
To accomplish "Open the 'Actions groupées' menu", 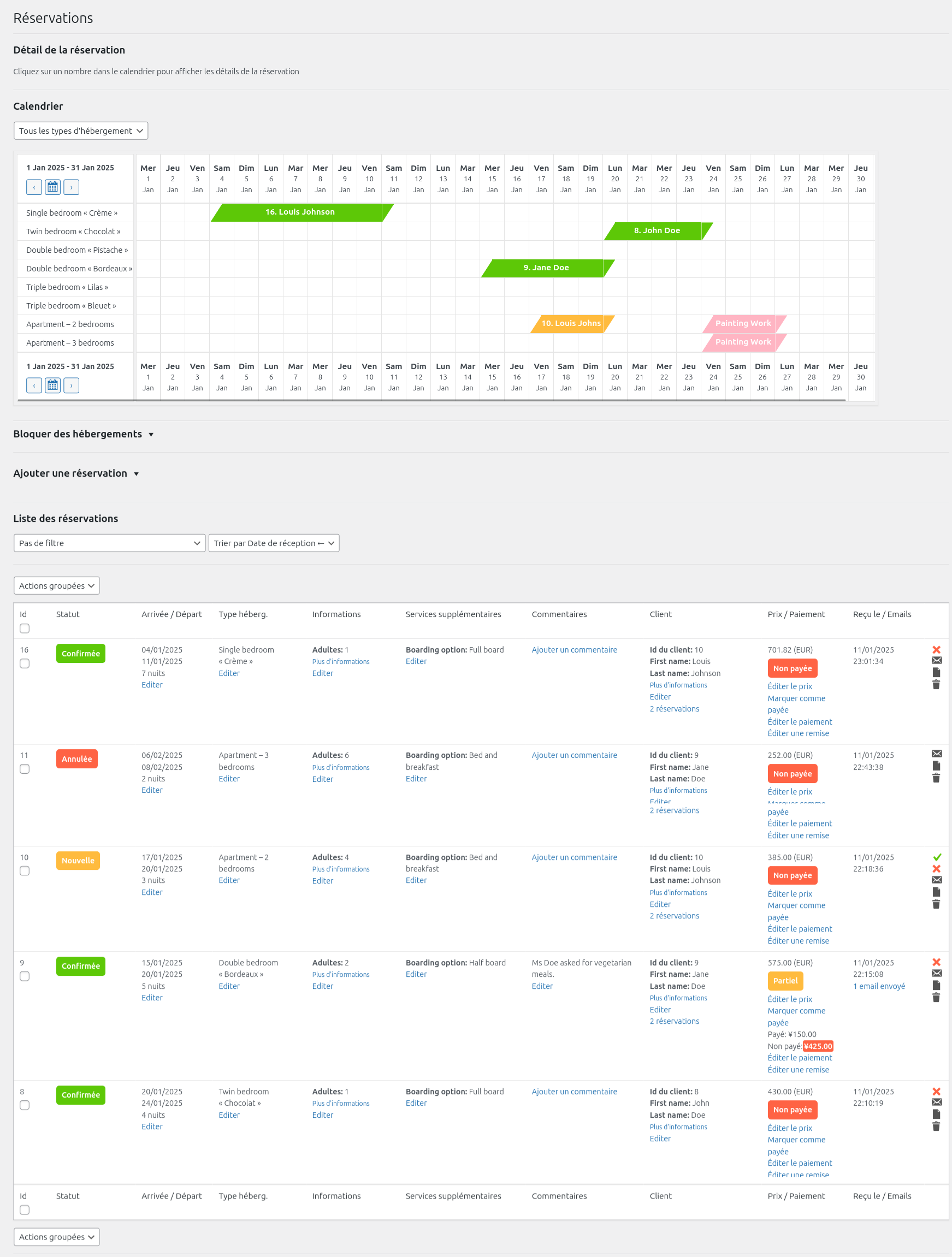I will click(x=56, y=585).
